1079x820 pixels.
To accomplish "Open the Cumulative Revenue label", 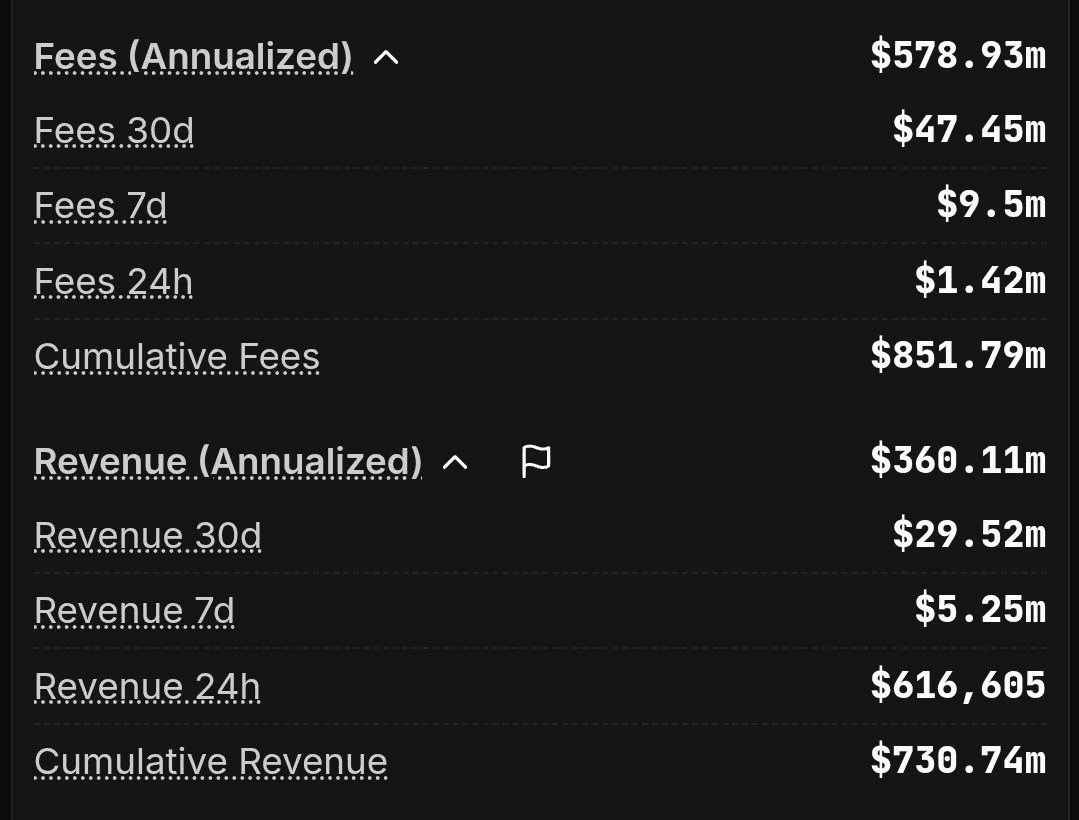I will click(x=211, y=761).
